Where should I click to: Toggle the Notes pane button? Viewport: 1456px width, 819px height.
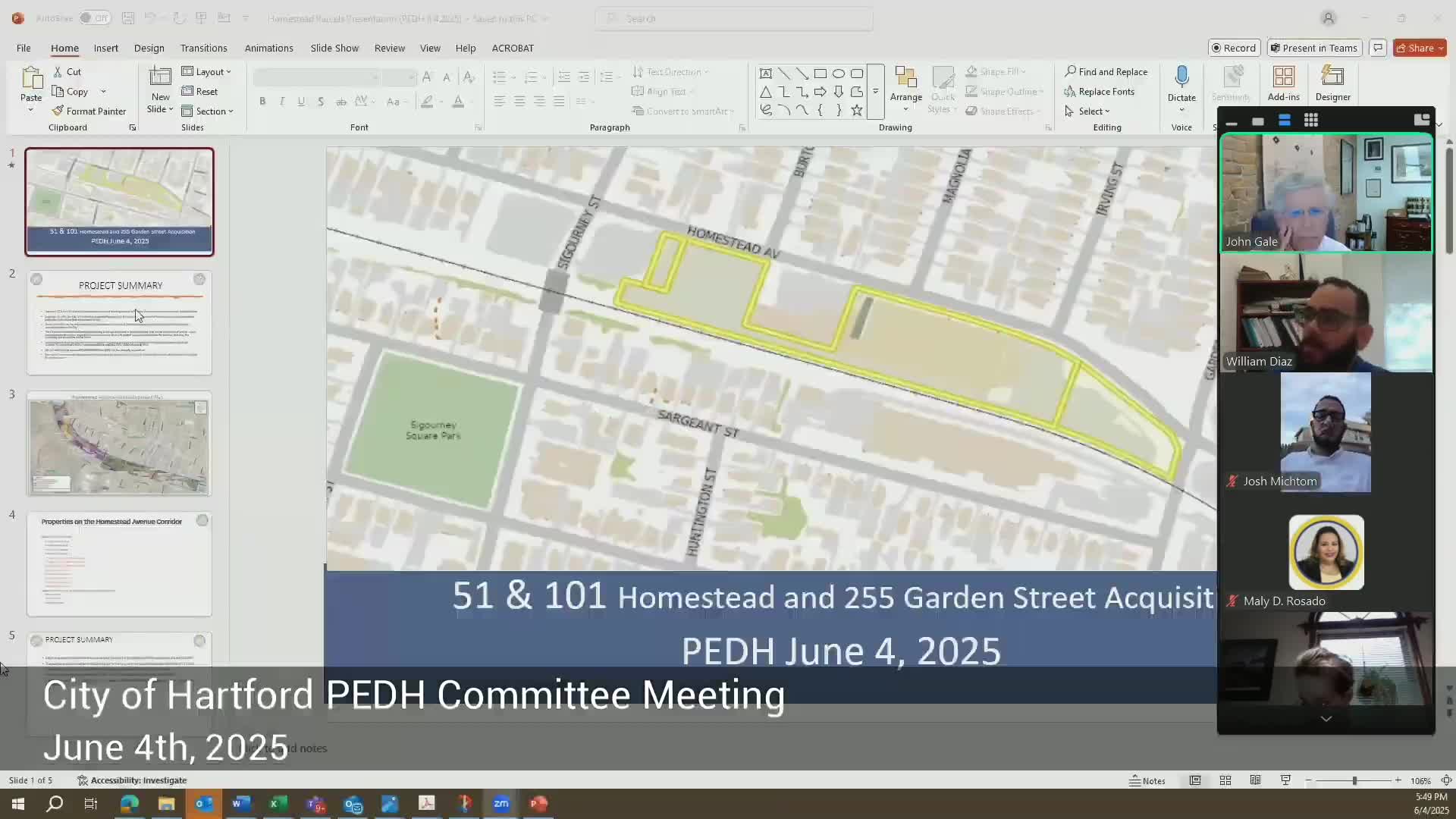click(1147, 780)
